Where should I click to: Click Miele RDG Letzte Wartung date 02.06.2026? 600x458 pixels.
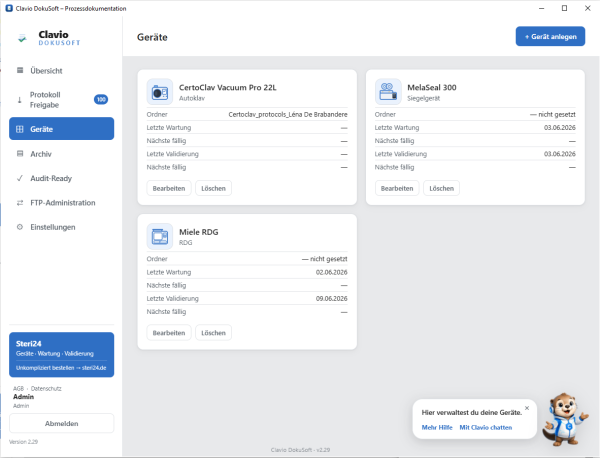point(331,272)
